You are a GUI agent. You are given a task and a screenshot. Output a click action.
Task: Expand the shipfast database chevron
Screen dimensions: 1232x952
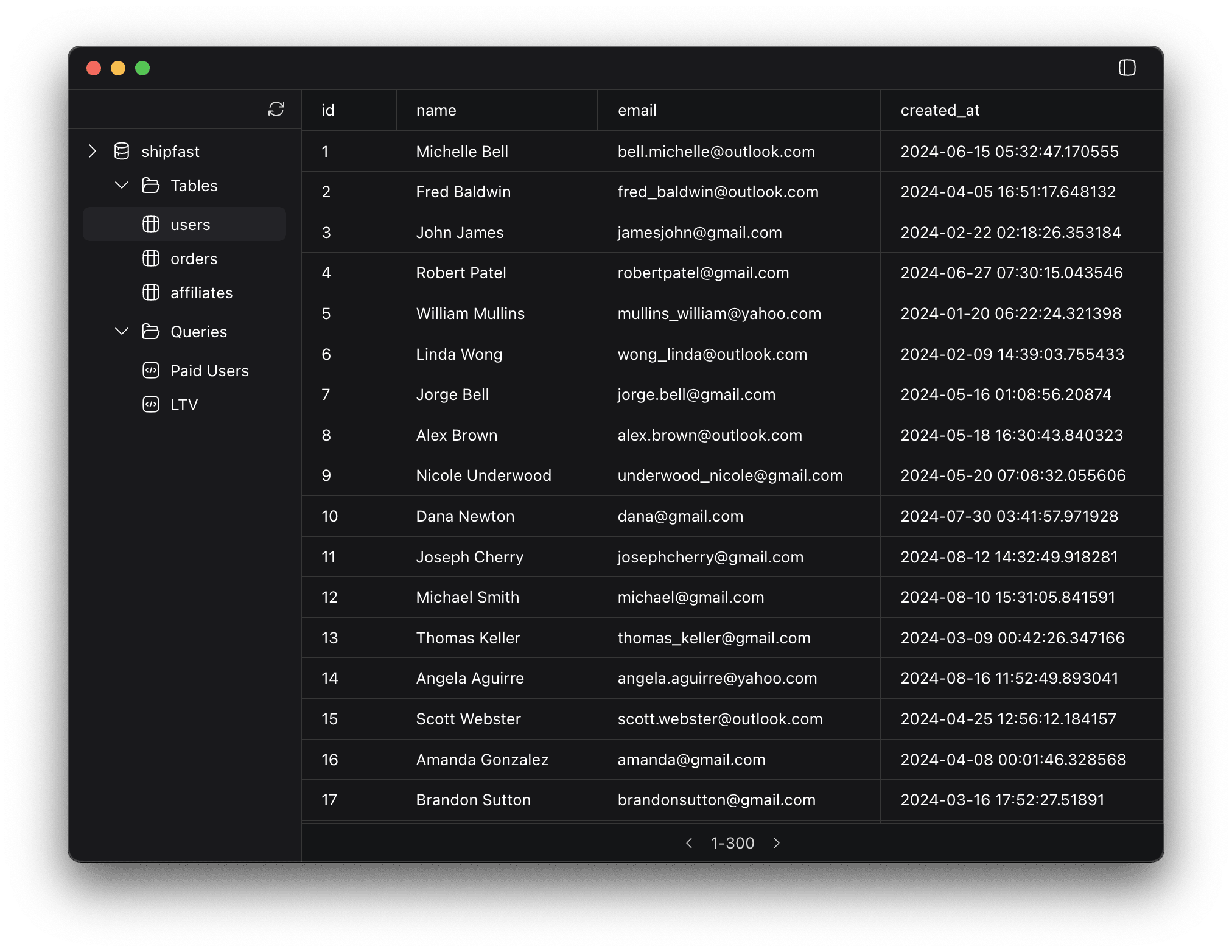point(93,151)
